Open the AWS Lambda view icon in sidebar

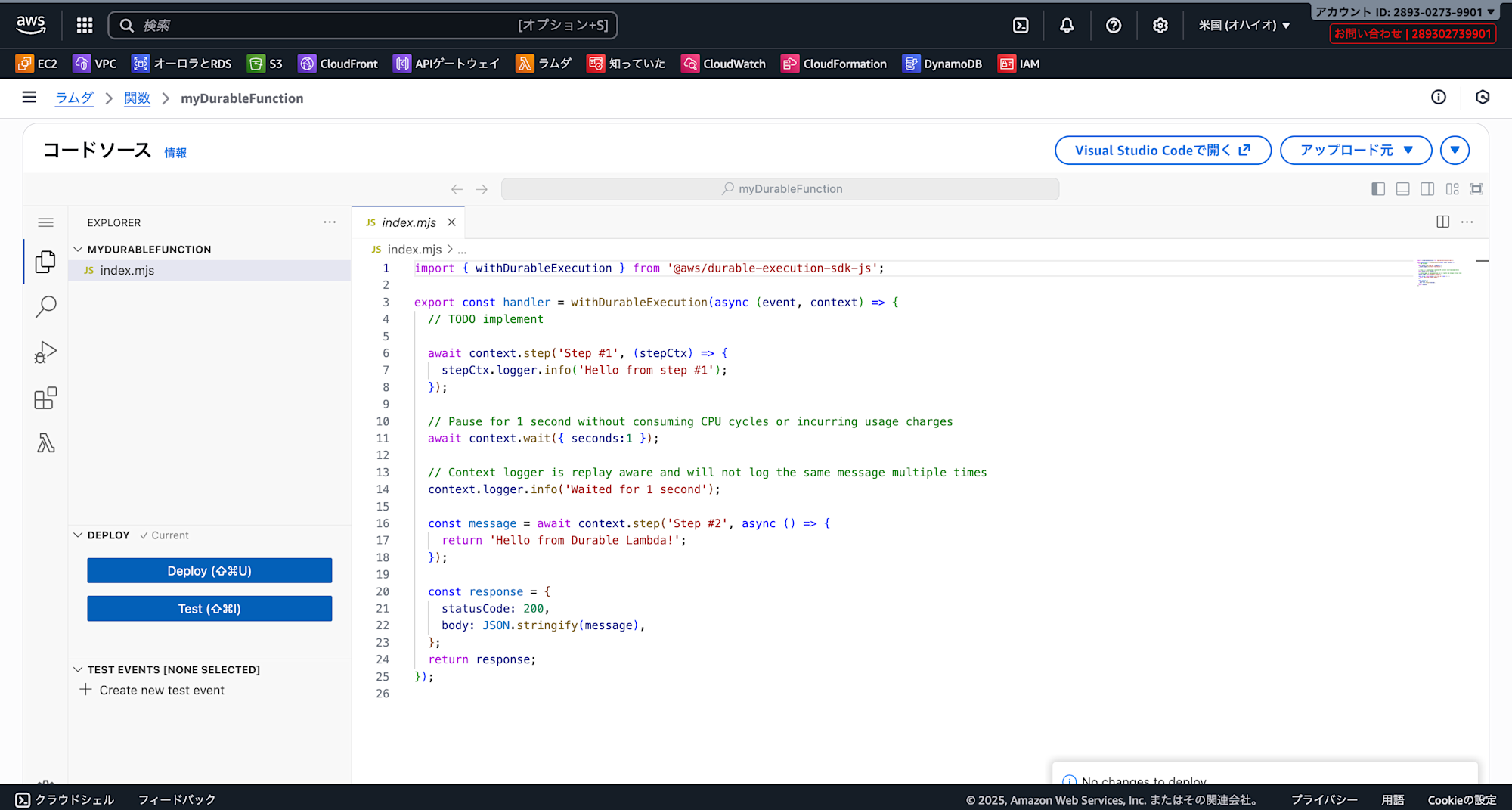pyautogui.click(x=45, y=443)
